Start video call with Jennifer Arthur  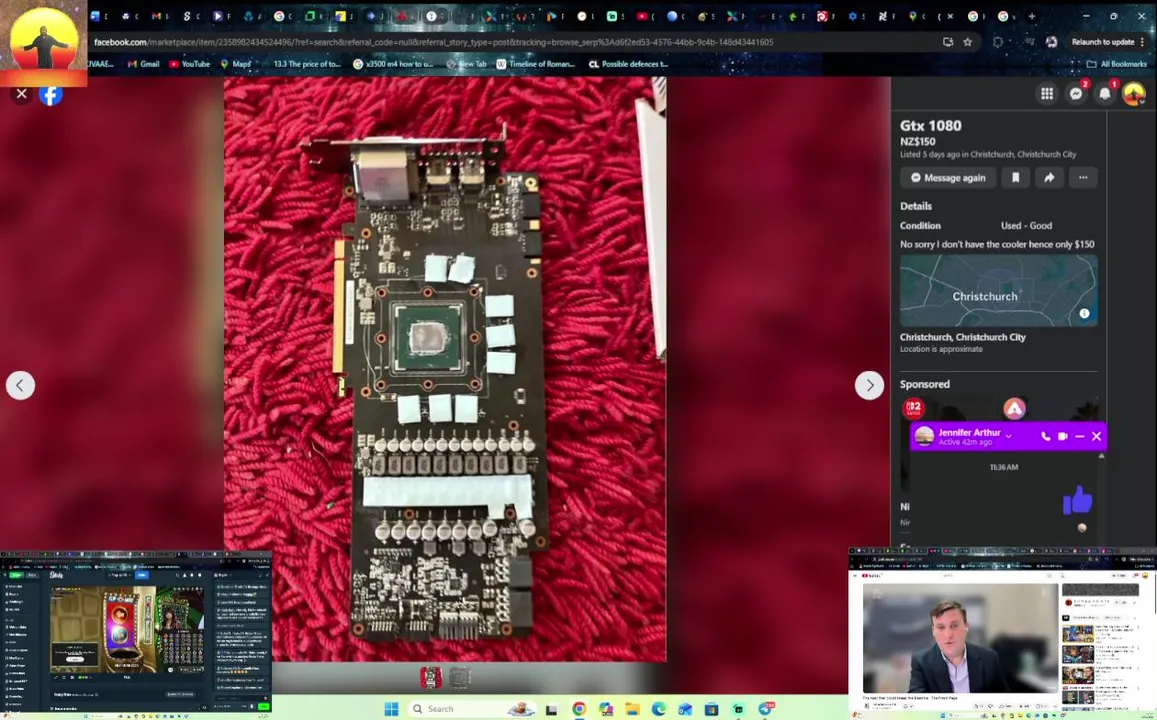[x=1063, y=436]
